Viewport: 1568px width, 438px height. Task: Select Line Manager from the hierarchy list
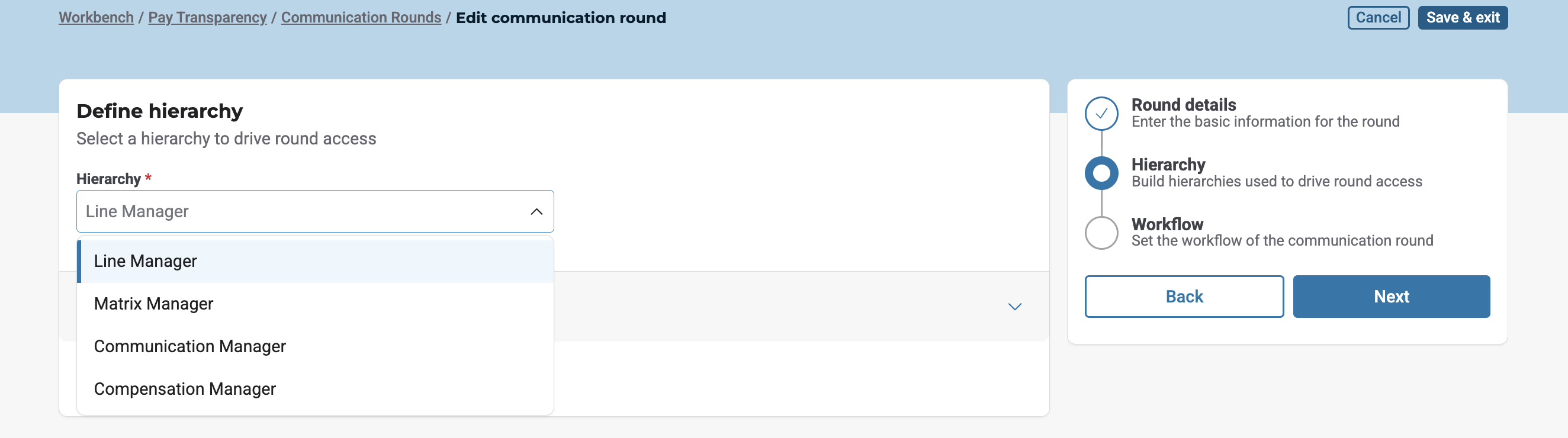coord(146,262)
